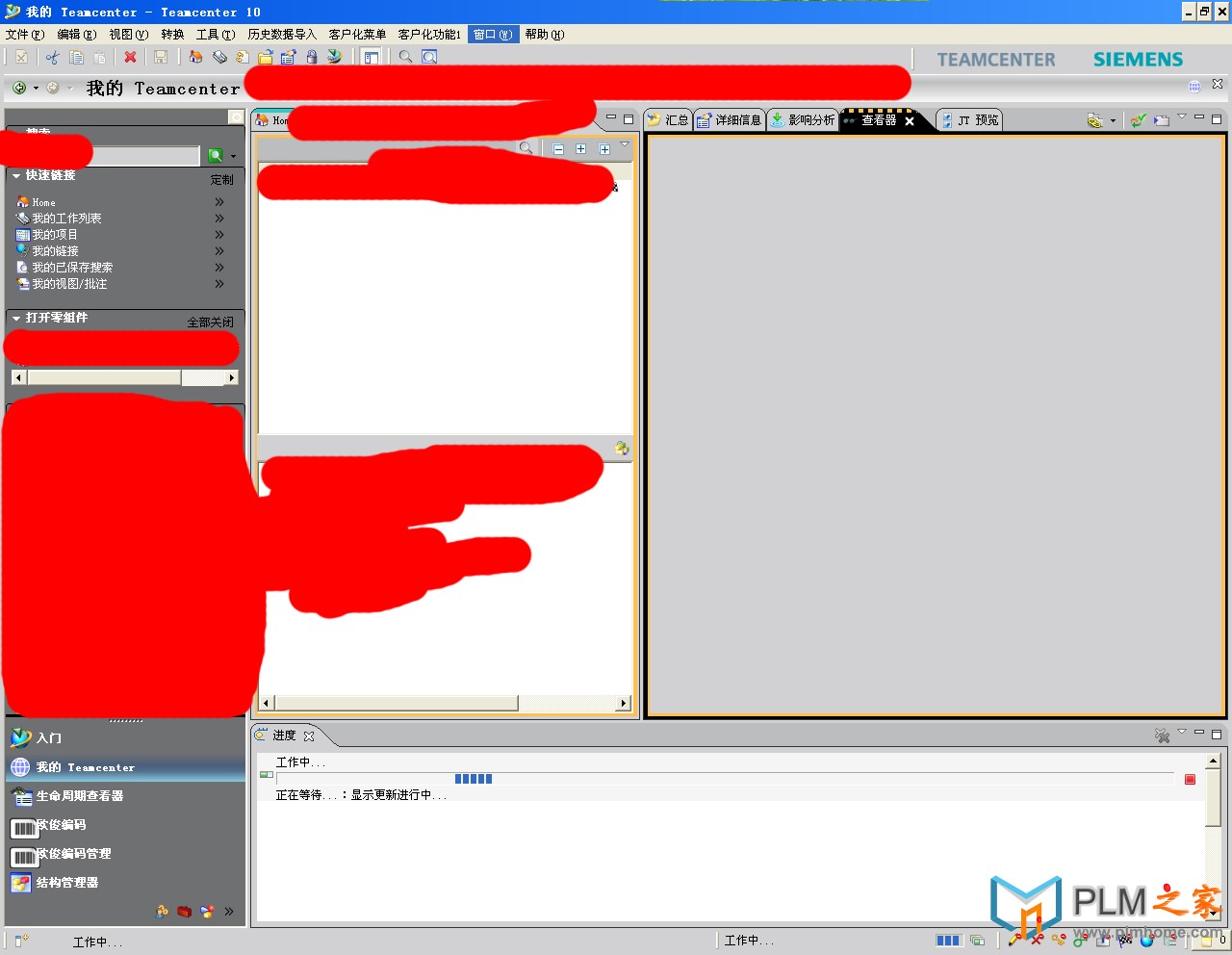
Task: Click the magnifier icon in Home view toolbar
Action: [526, 148]
